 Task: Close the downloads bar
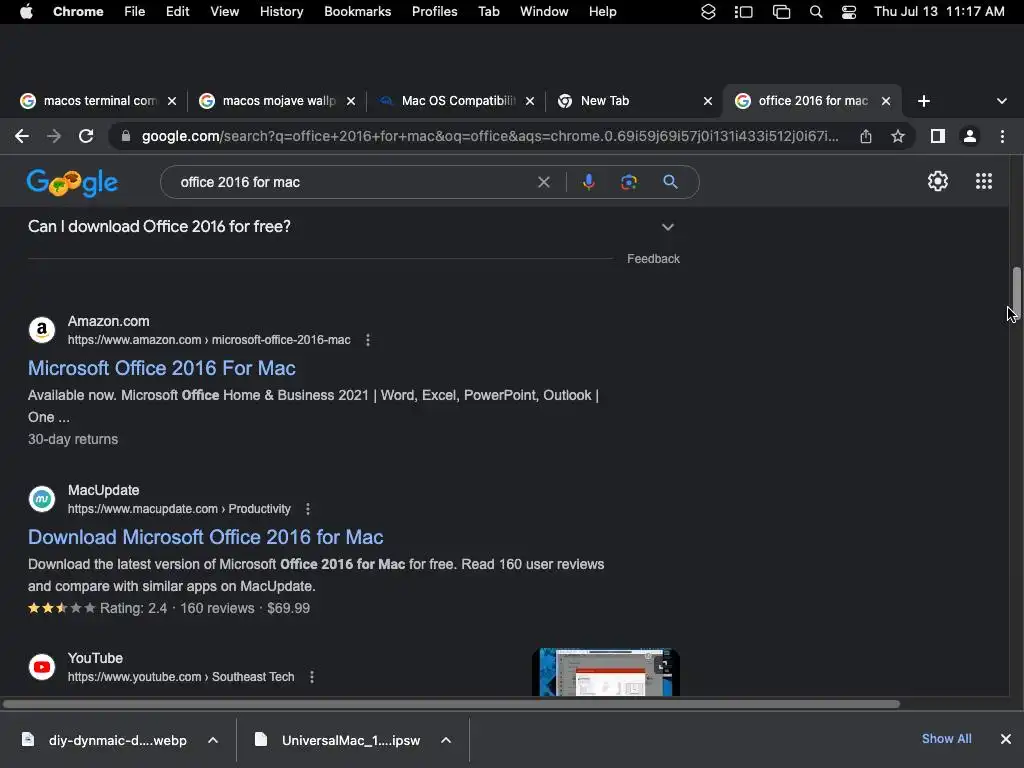[1006, 739]
